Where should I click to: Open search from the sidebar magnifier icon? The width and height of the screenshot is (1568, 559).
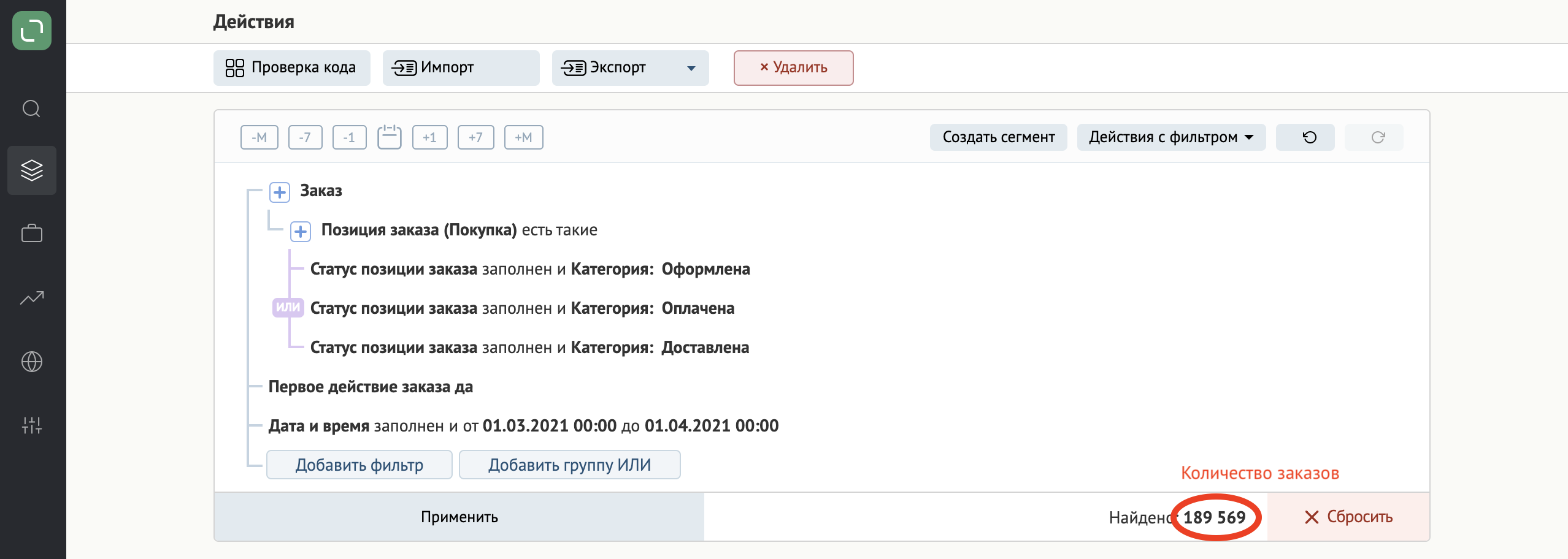click(32, 109)
